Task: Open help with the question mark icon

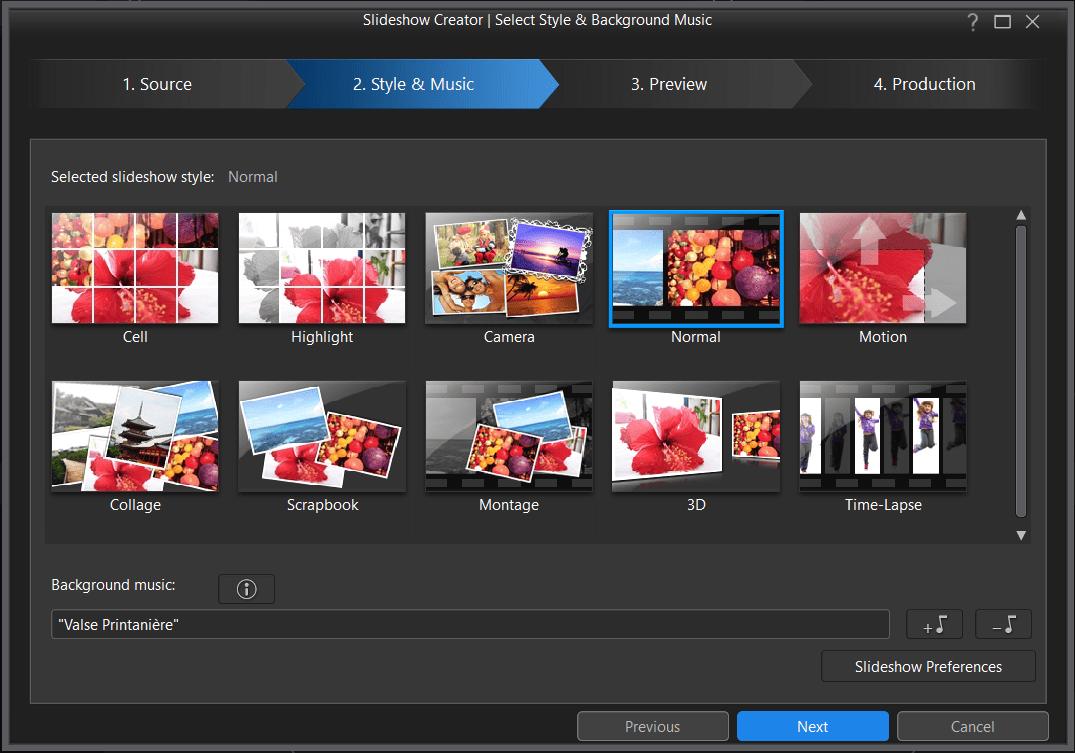Action: point(972,22)
